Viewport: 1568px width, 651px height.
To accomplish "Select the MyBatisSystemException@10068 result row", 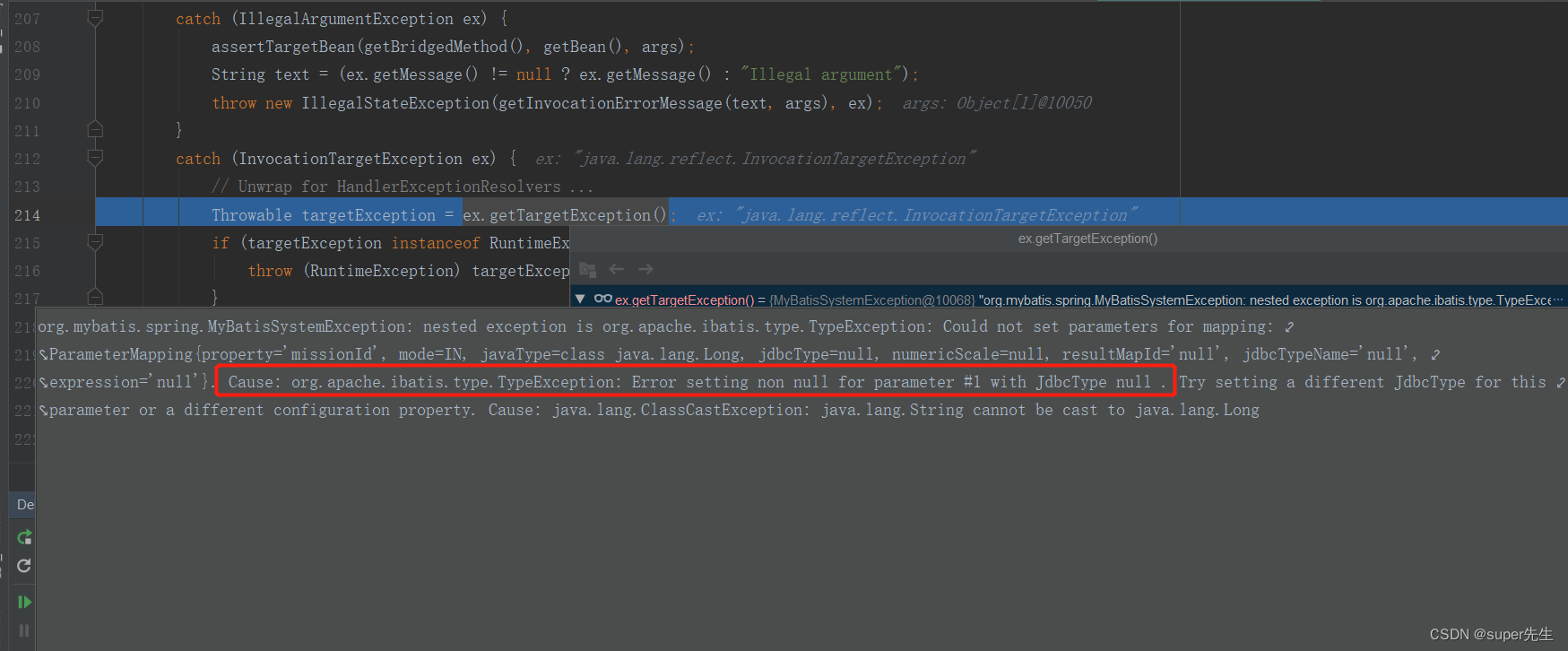I will coord(1069,299).
